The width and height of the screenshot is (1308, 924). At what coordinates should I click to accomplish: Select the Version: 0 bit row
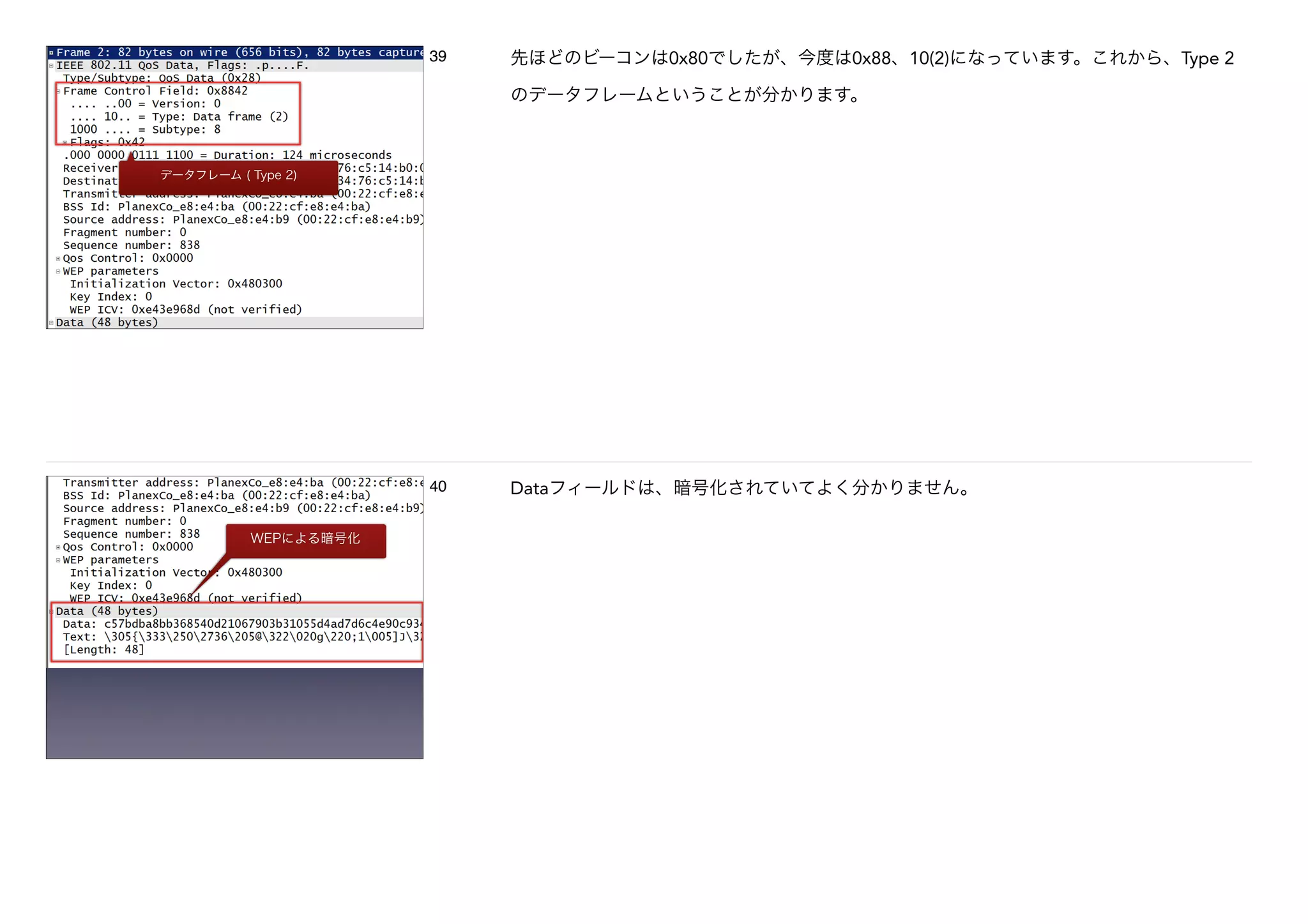click(x=146, y=103)
